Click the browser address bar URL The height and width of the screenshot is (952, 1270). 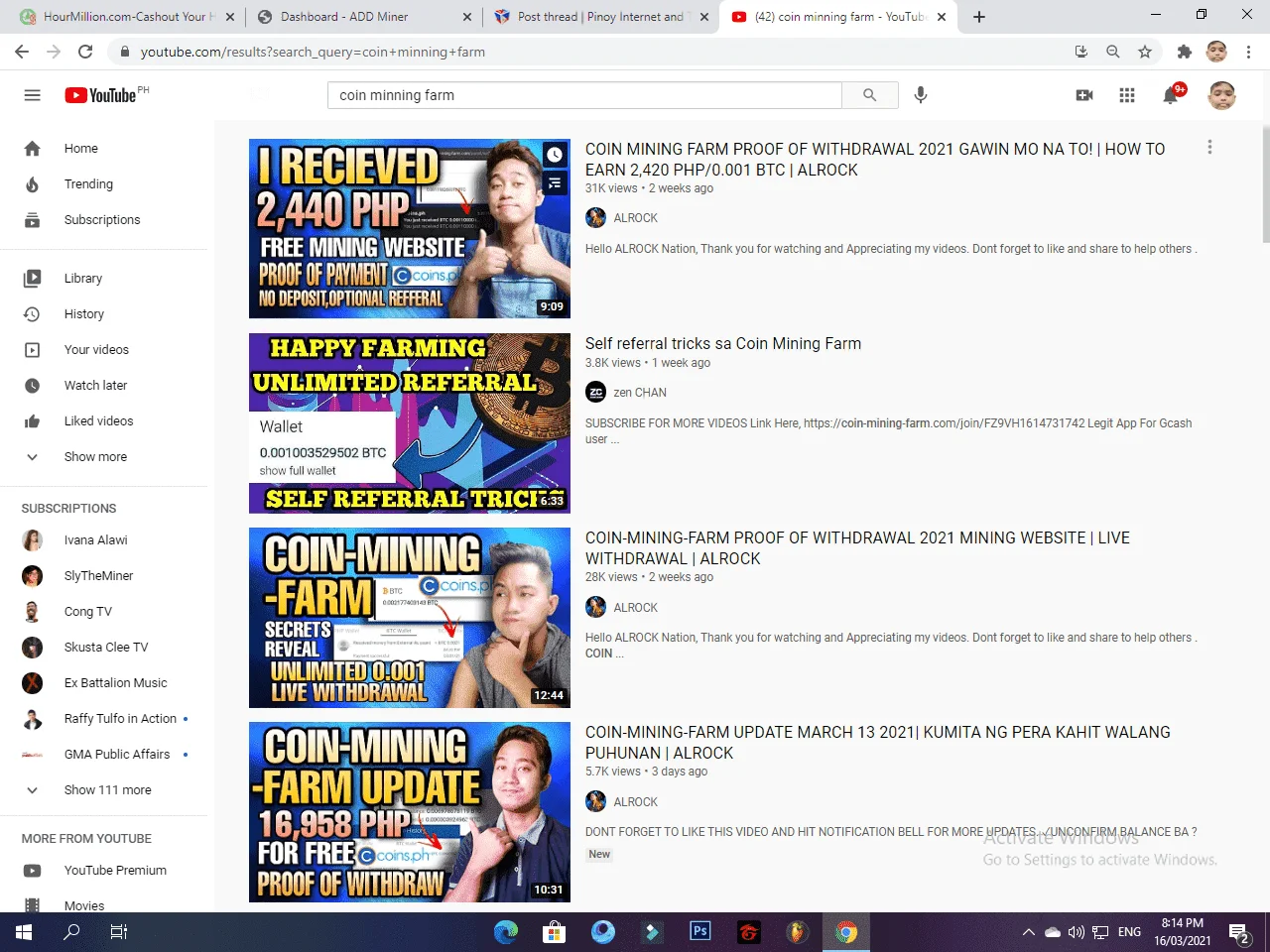[x=313, y=52]
